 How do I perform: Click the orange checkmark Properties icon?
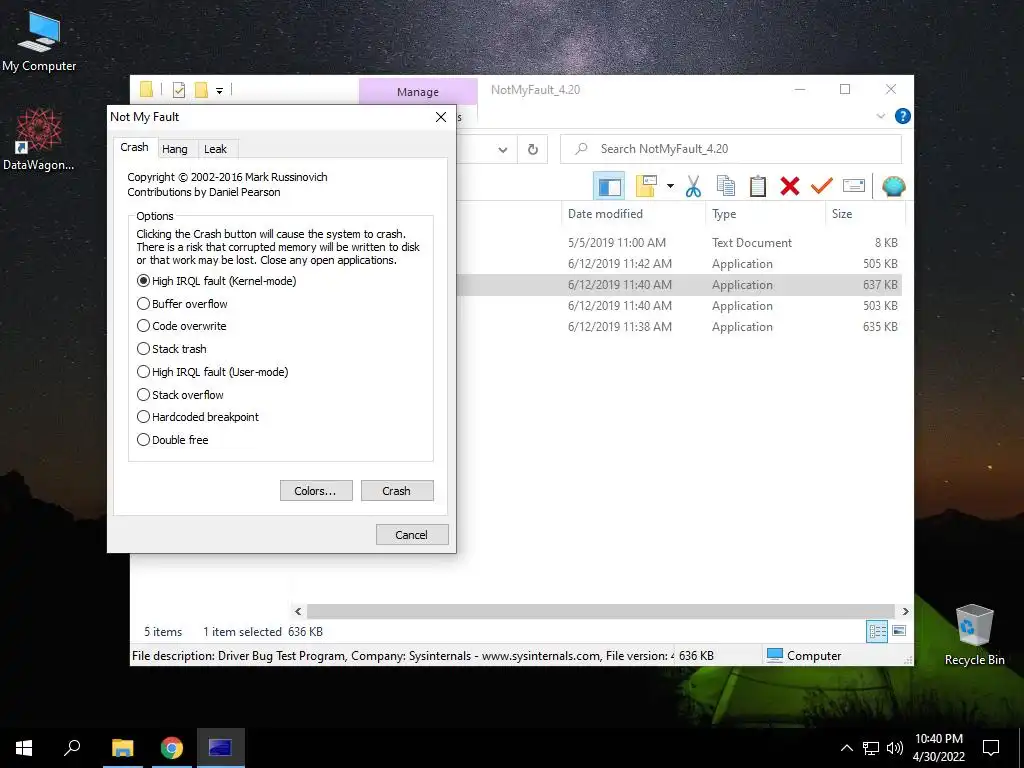[822, 187]
